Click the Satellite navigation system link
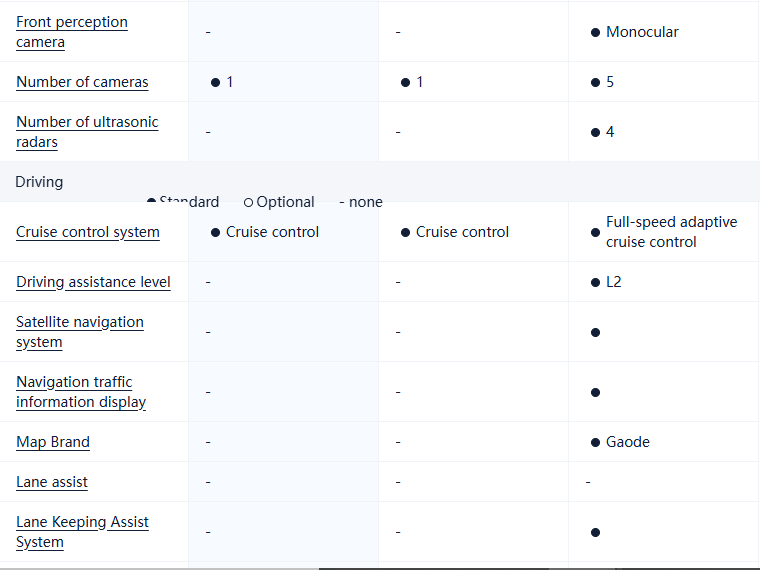Viewport: 760px width, 570px height. click(x=80, y=332)
